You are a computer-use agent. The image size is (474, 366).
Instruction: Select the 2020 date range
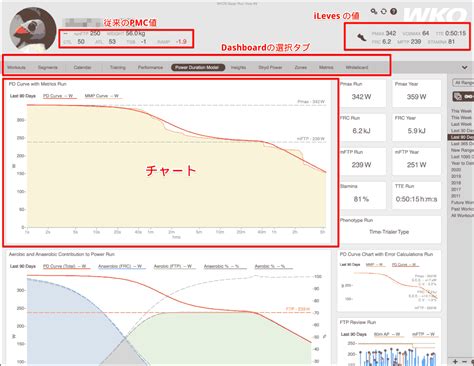click(456, 170)
